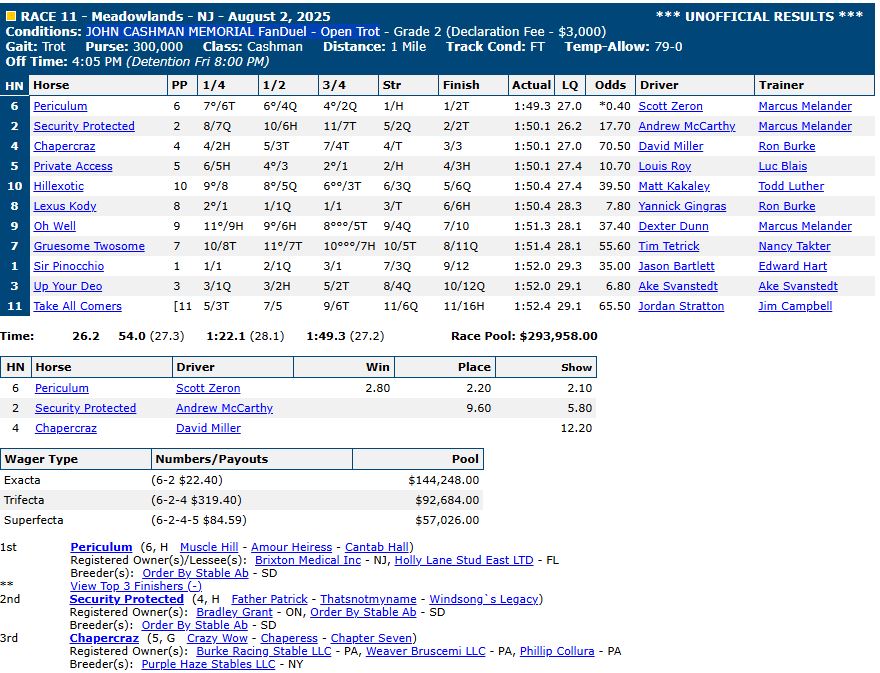Open trainer Luc Blais link
This screenshot has height=673, width=880.
coord(783,166)
